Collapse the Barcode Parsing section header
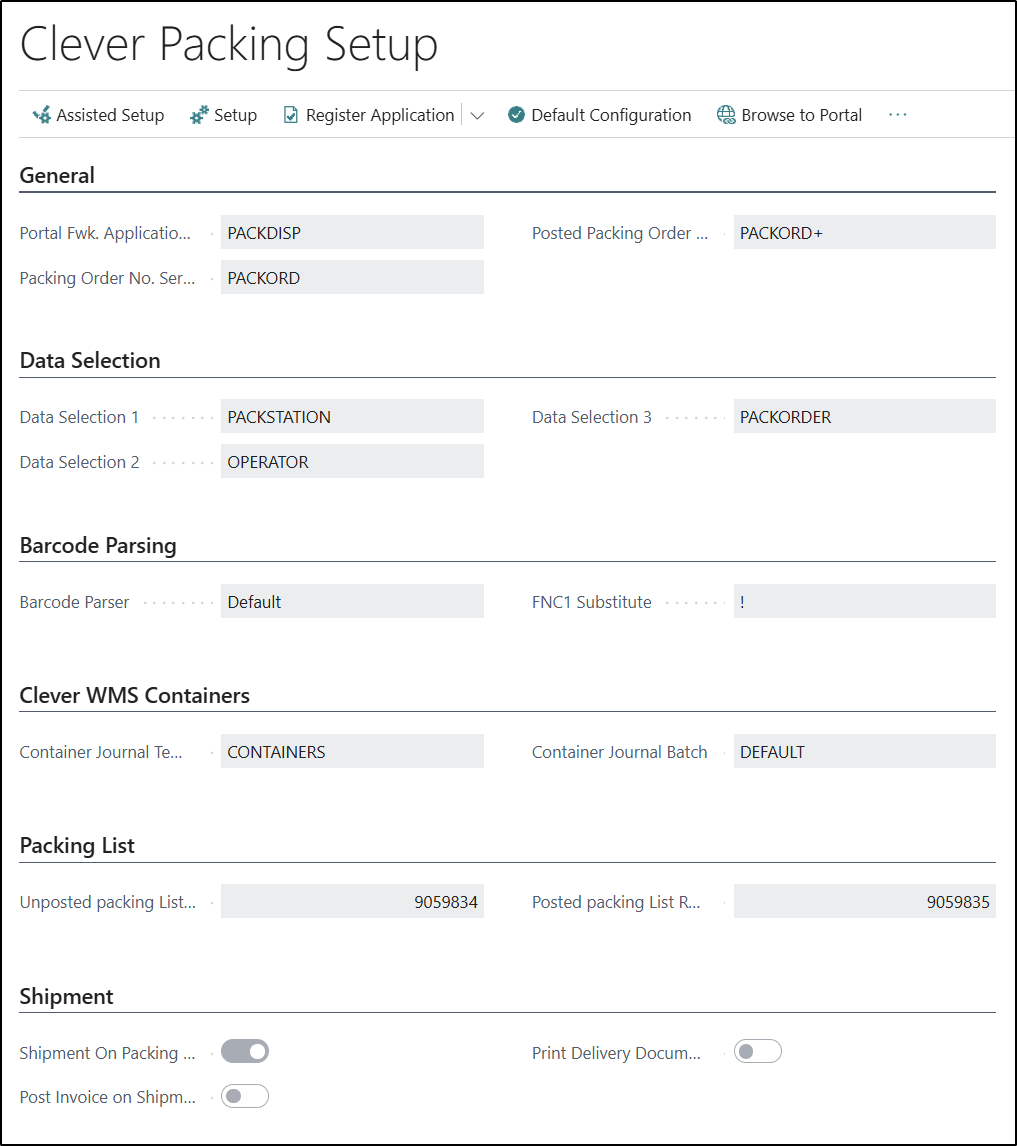The height and width of the screenshot is (1146, 1017). tap(98, 546)
